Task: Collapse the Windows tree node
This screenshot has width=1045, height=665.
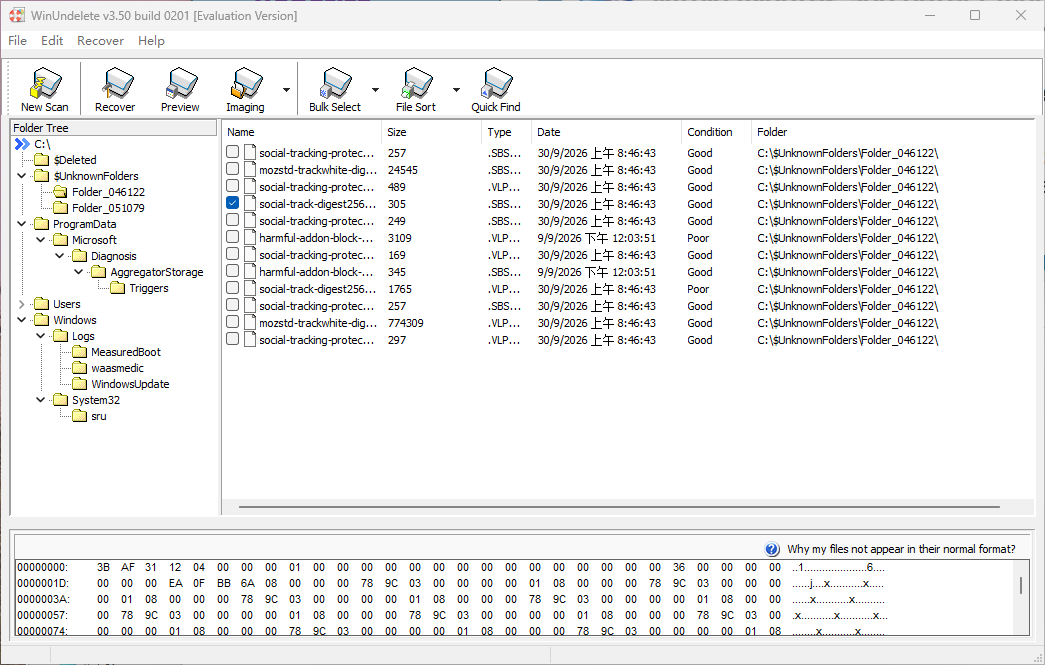Action: pyautogui.click(x=22, y=320)
